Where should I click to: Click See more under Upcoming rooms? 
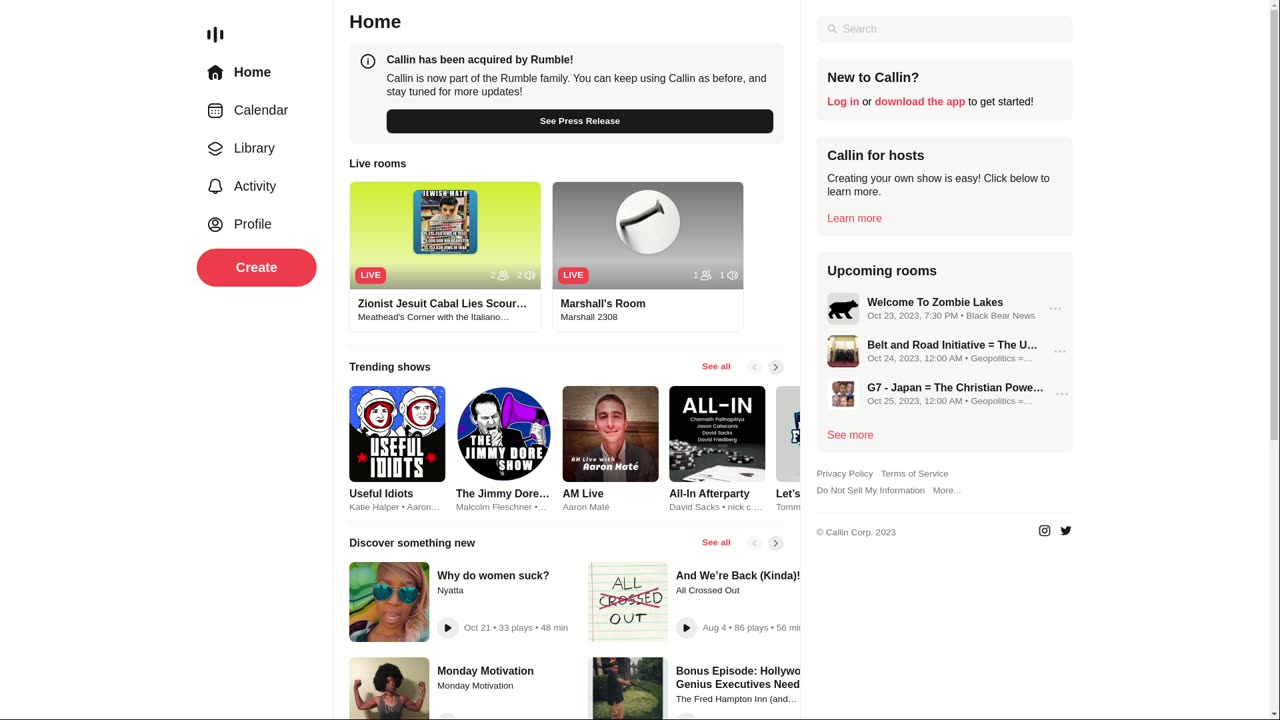coord(850,435)
